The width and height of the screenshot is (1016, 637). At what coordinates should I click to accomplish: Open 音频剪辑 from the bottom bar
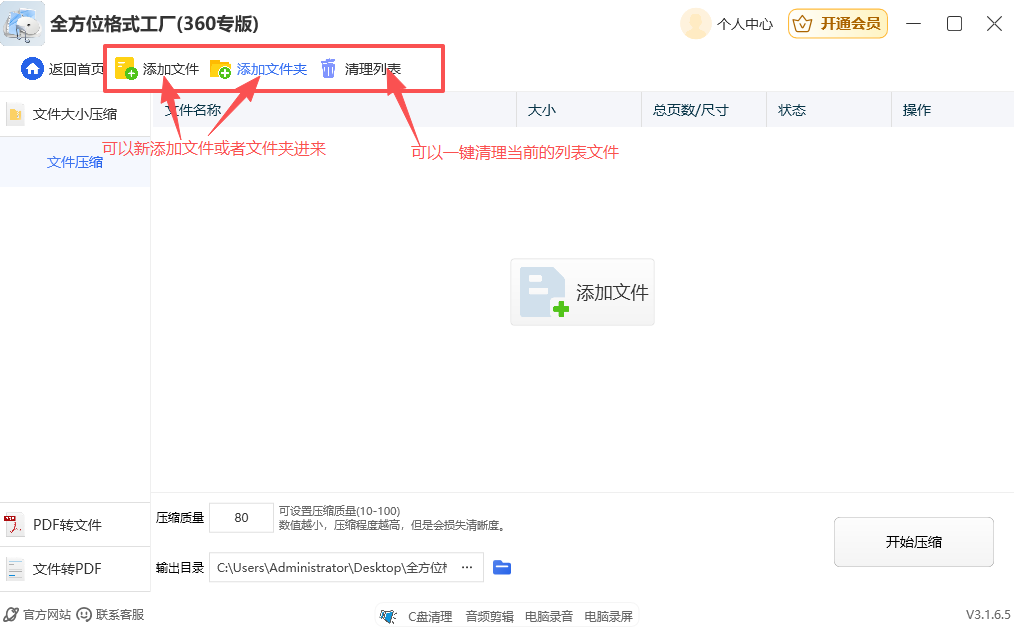point(489,616)
